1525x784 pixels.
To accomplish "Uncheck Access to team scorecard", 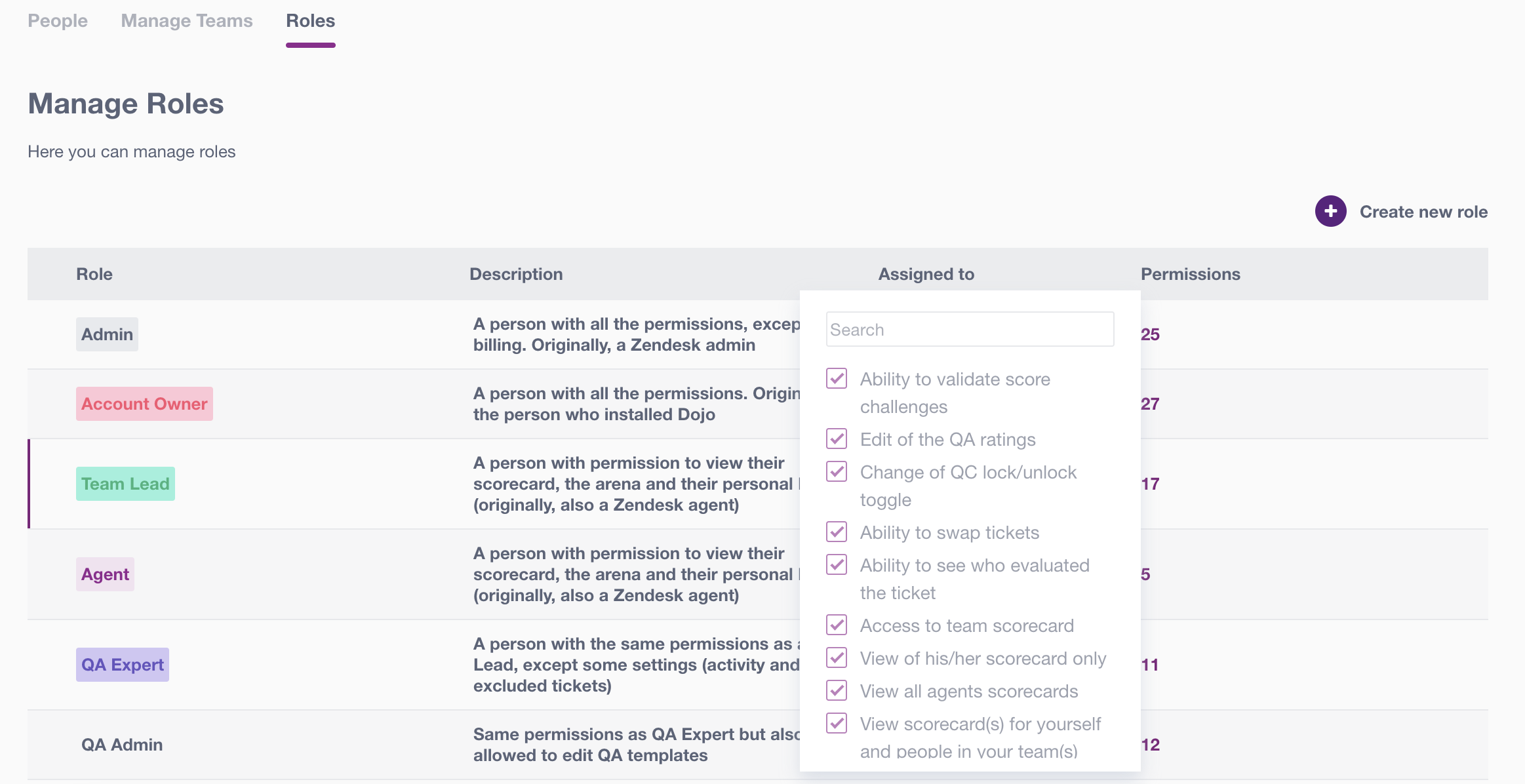I will [837, 625].
